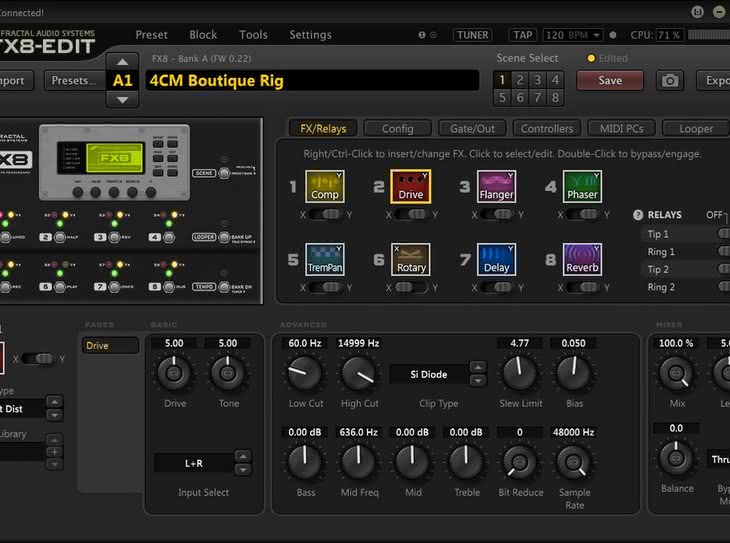
Task: Open the Block menu
Action: pyautogui.click(x=203, y=35)
